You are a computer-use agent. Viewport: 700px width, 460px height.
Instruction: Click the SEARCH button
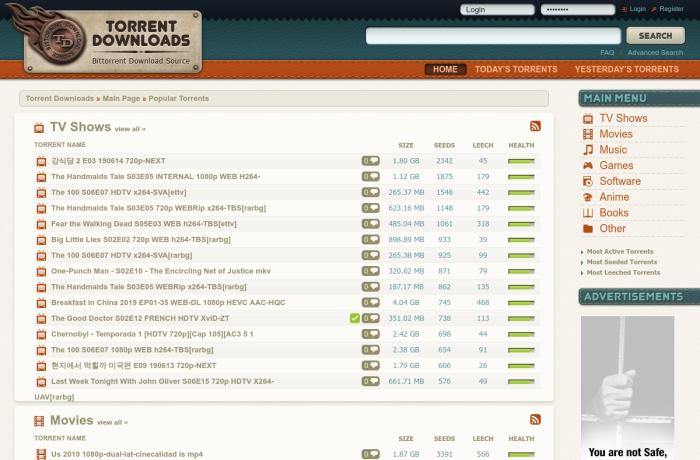pyautogui.click(x=655, y=36)
